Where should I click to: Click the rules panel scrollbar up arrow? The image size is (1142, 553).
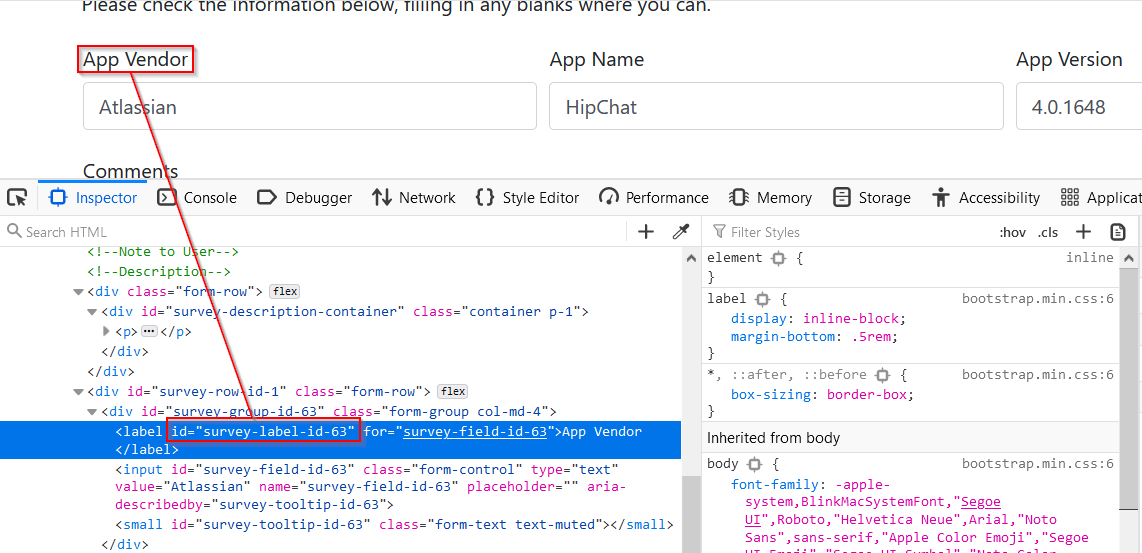point(1128,259)
